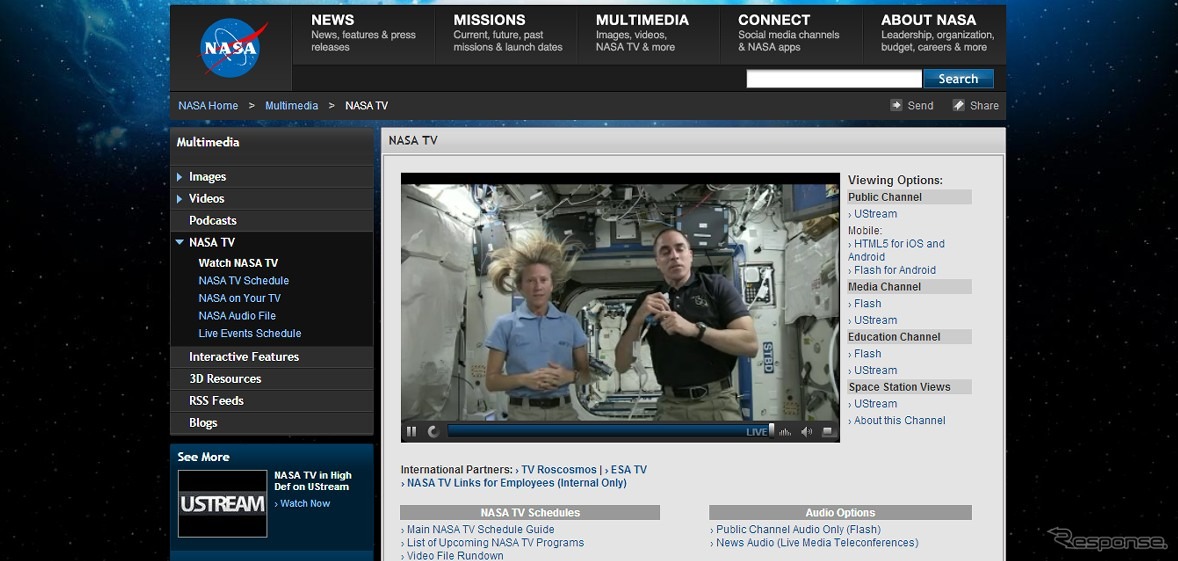Click the reload icon in player
The image size is (1178, 561).
[x=433, y=432]
